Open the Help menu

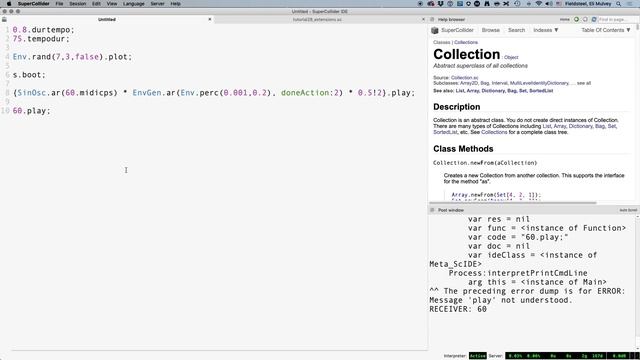pos(176,4)
